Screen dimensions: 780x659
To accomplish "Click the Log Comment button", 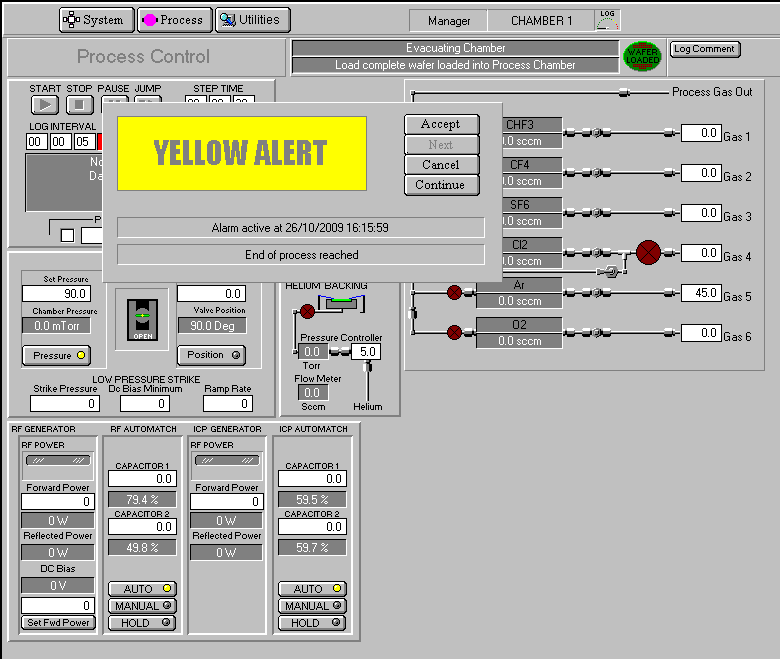I will click(x=704, y=49).
